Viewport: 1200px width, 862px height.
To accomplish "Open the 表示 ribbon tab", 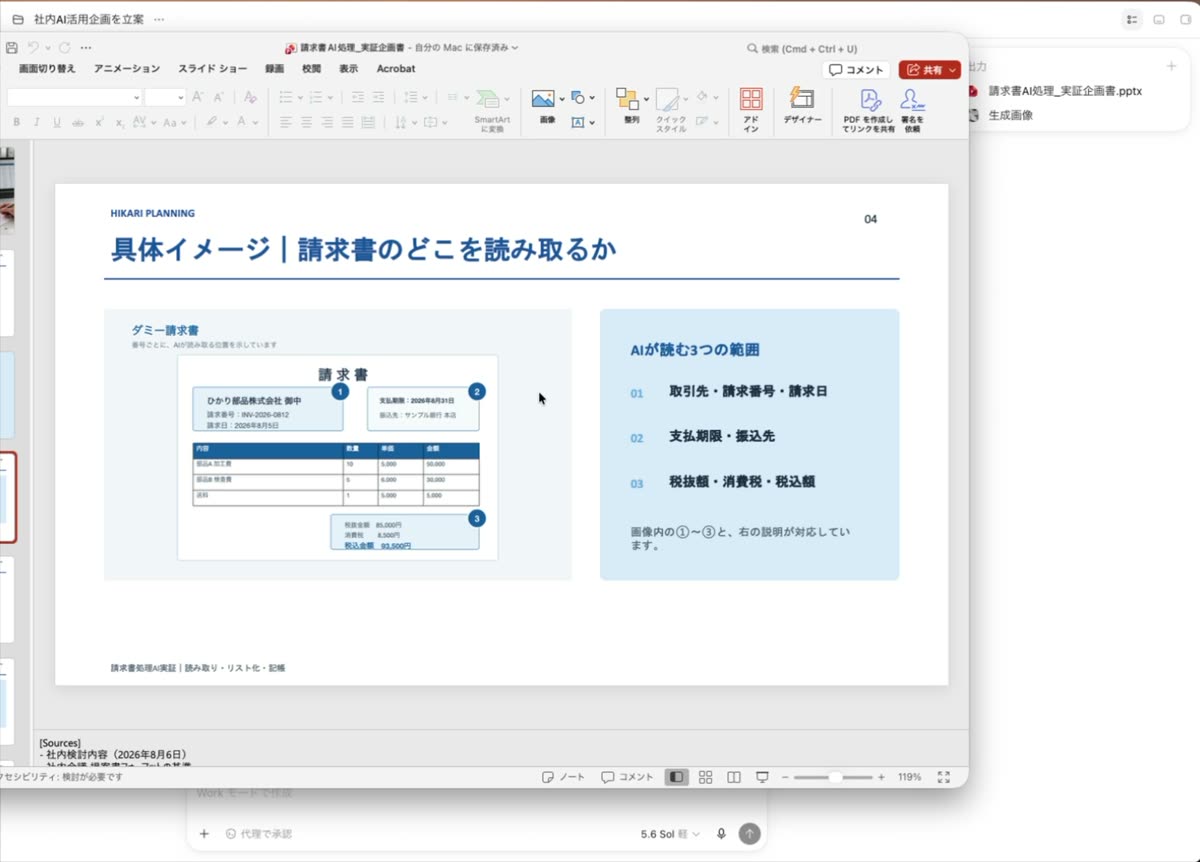I will (348, 69).
